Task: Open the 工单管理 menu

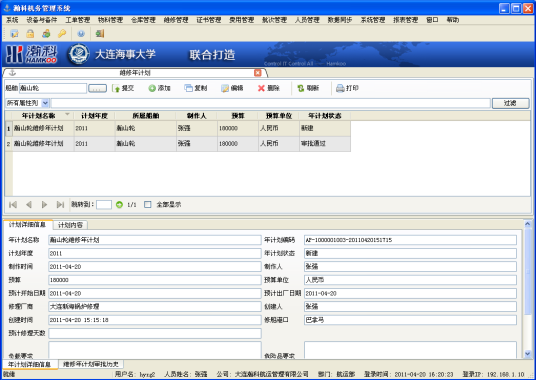Action: pos(78,20)
